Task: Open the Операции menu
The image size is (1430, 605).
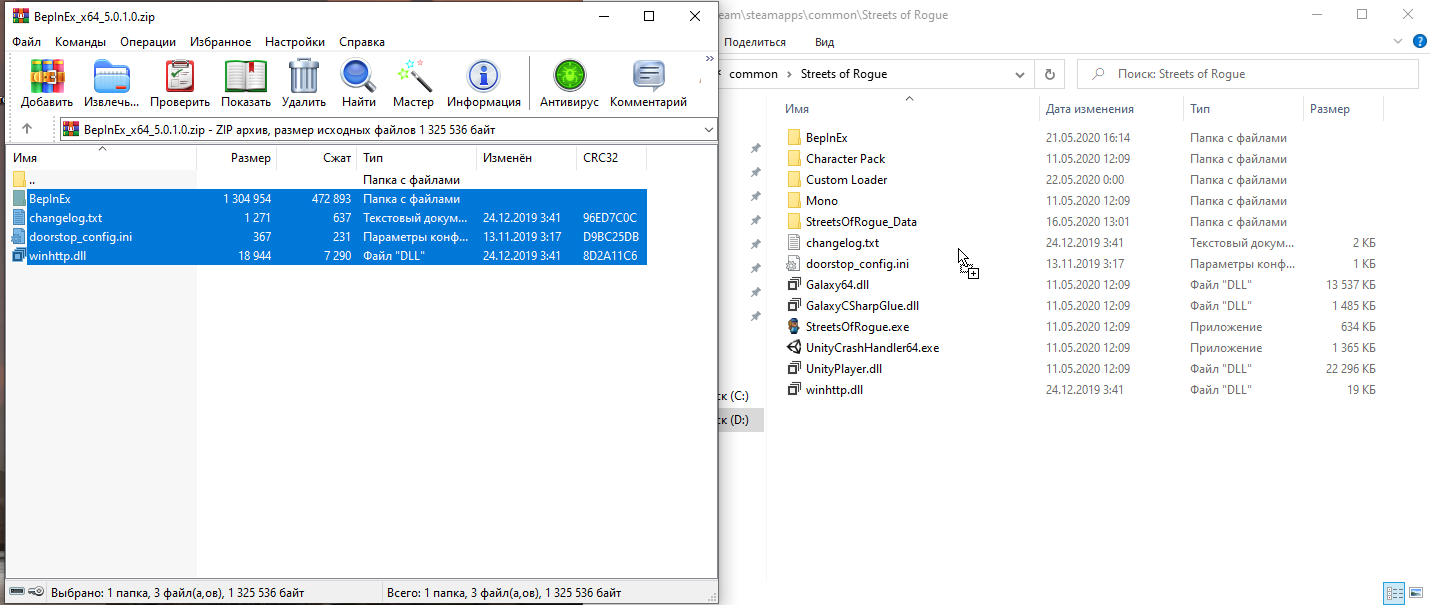Action: 148,42
